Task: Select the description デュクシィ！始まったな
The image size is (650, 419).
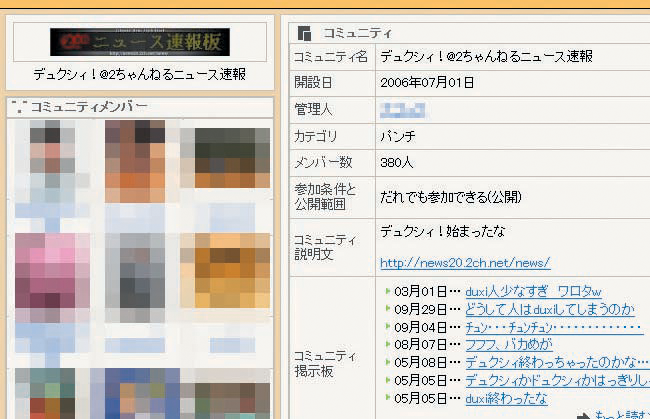Action: (443, 231)
